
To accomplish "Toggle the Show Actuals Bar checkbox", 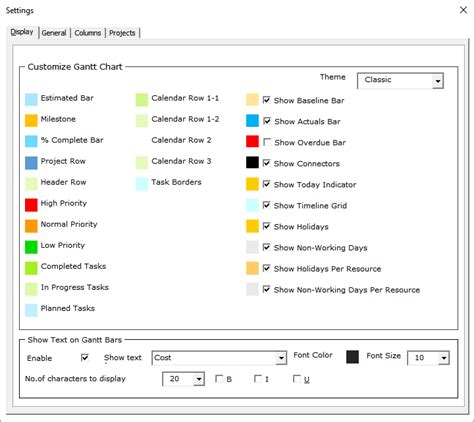I will click(x=266, y=121).
